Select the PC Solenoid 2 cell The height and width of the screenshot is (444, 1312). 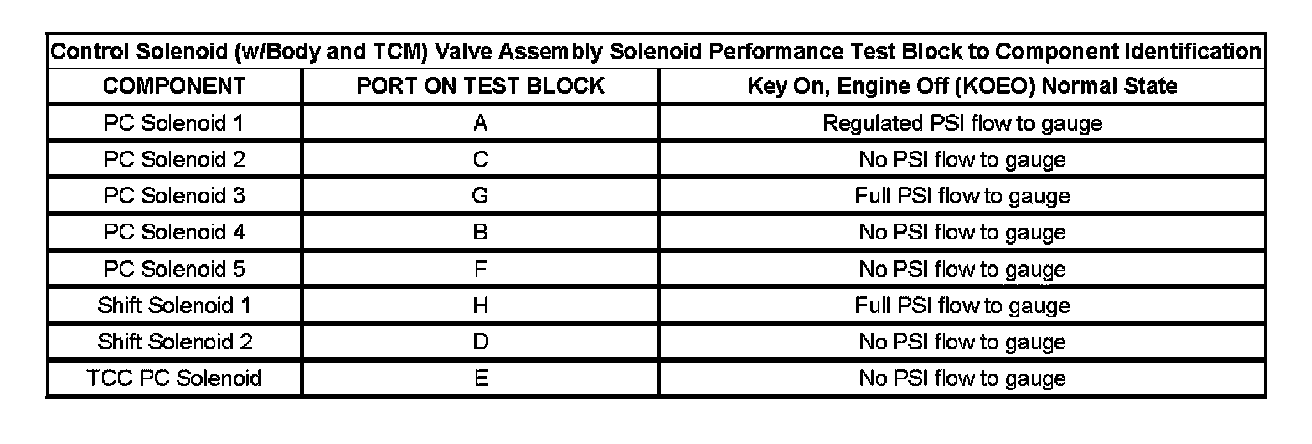coord(174,160)
